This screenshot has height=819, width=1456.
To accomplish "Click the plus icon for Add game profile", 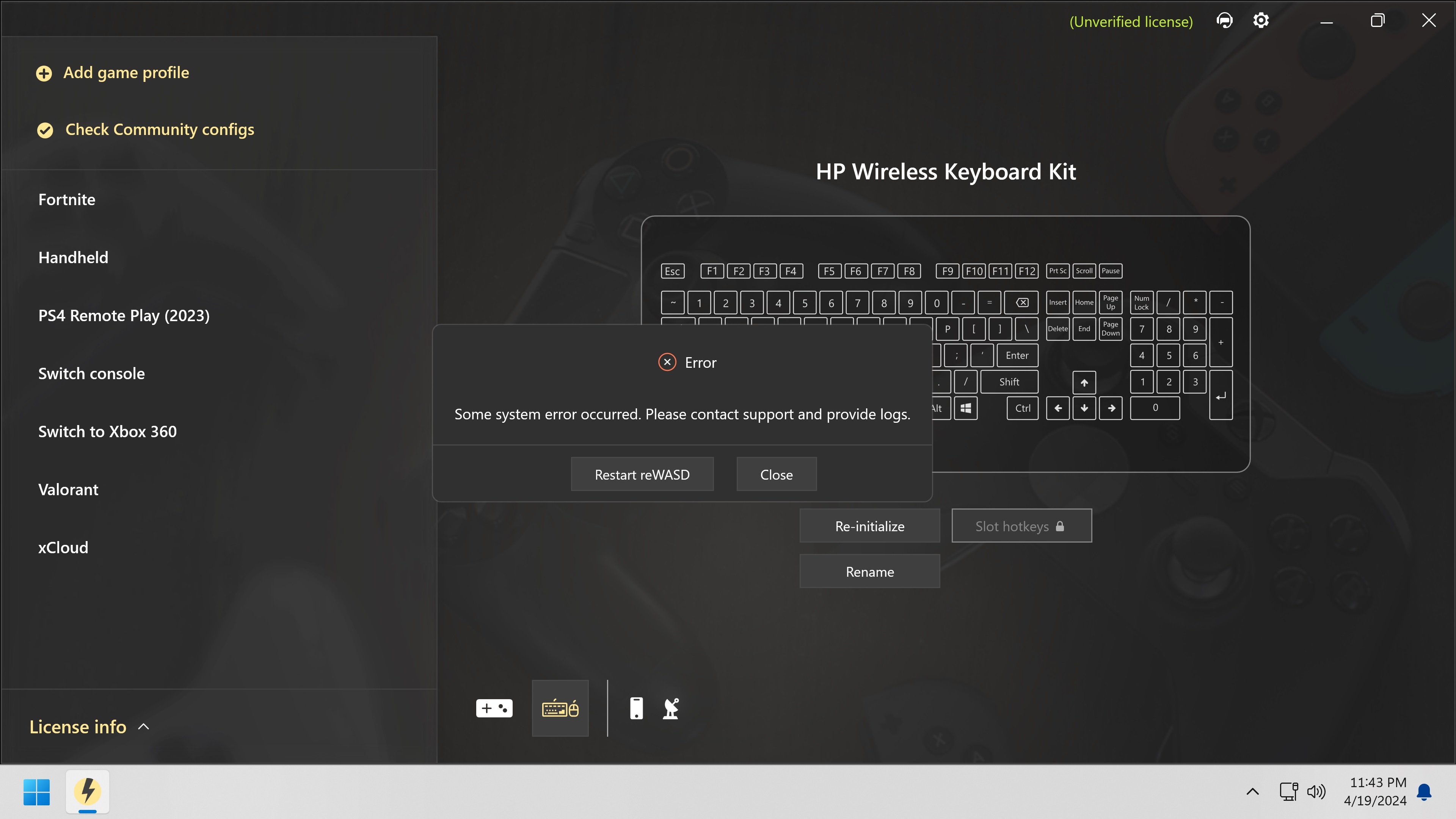I will click(x=44, y=74).
